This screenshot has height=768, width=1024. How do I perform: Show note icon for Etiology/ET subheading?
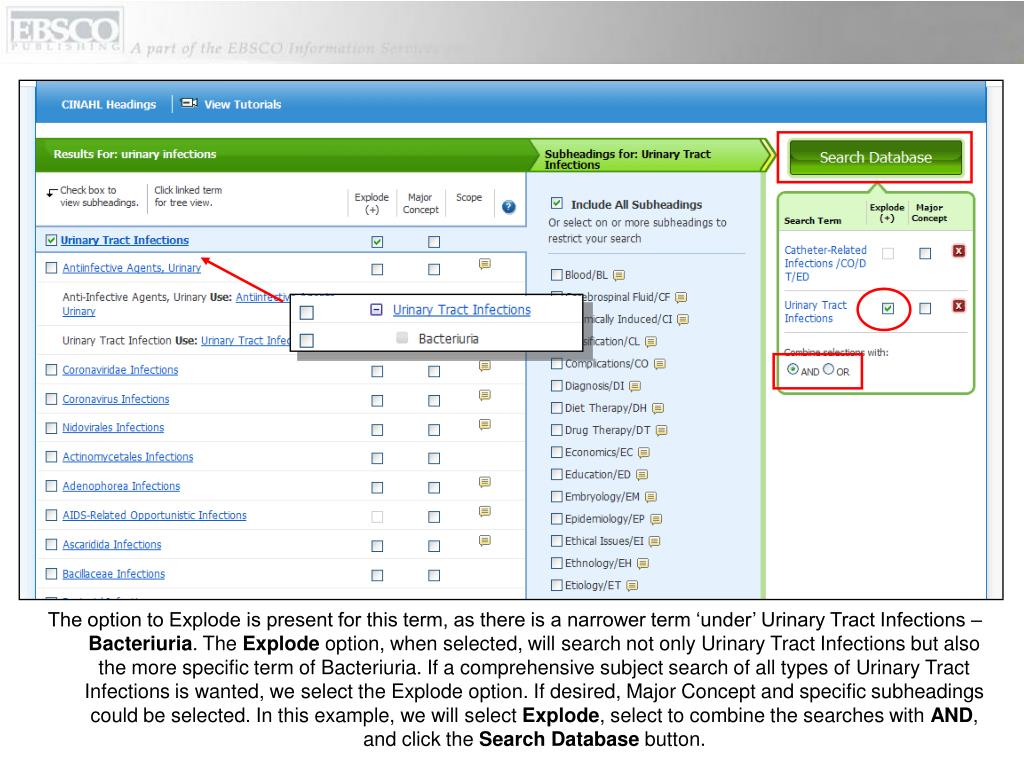pos(632,586)
